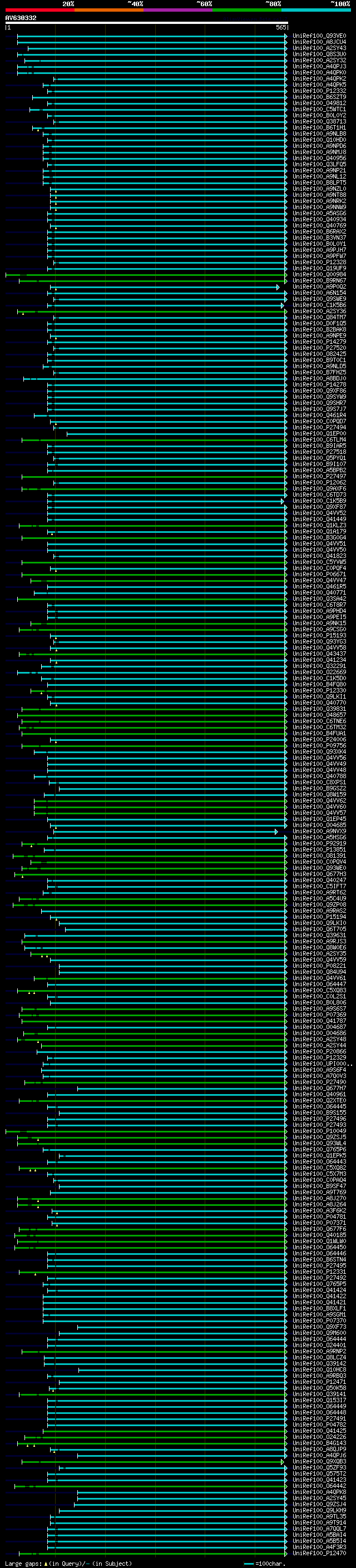Select the alignment bar for UniRef100_Q93VE0
The height and width of the screenshot is (1568, 356).
point(152,36)
